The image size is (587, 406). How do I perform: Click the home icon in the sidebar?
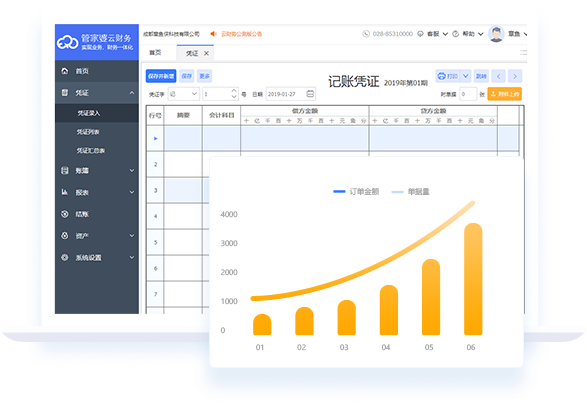point(65,71)
